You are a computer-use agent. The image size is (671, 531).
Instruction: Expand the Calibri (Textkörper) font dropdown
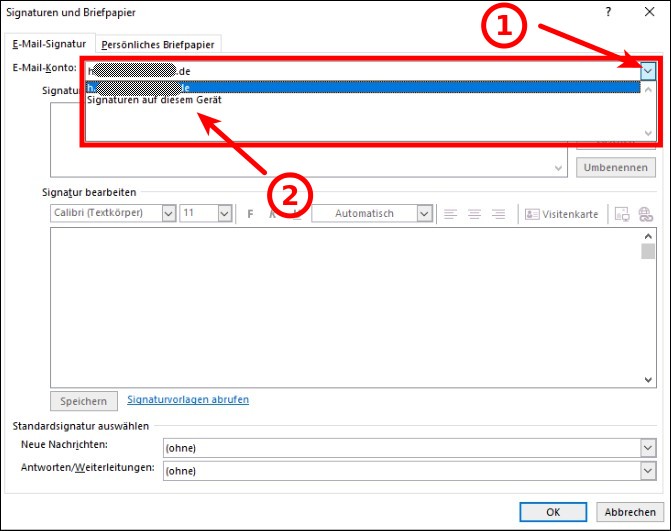(167, 214)
